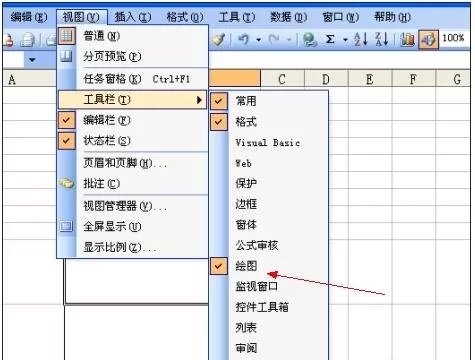Enable the 监视窗口 toolbar
475x360 pixels.
[269, 287]
